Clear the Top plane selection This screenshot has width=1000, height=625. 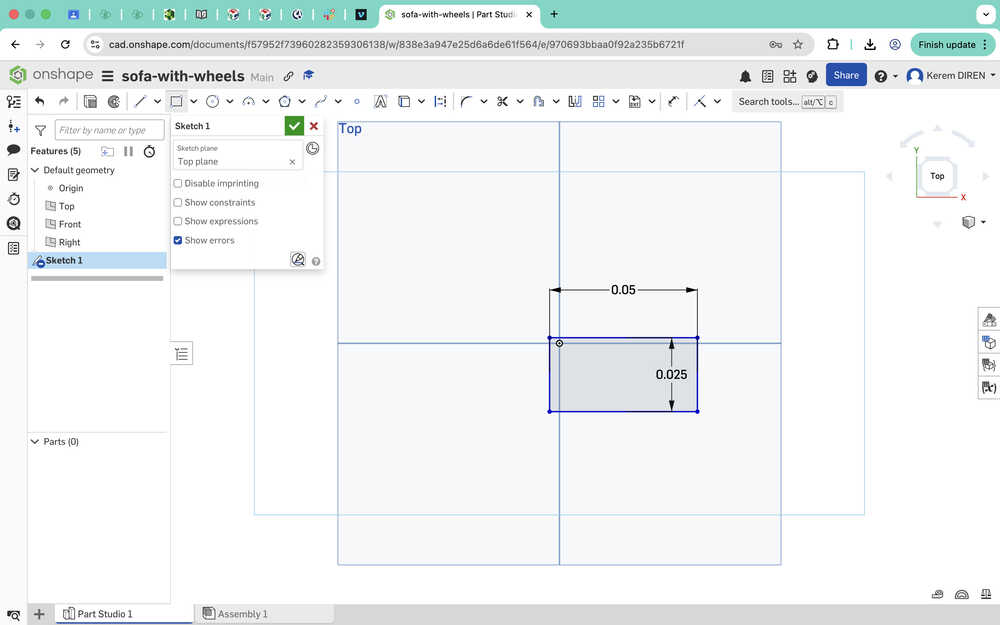[292, 162]
